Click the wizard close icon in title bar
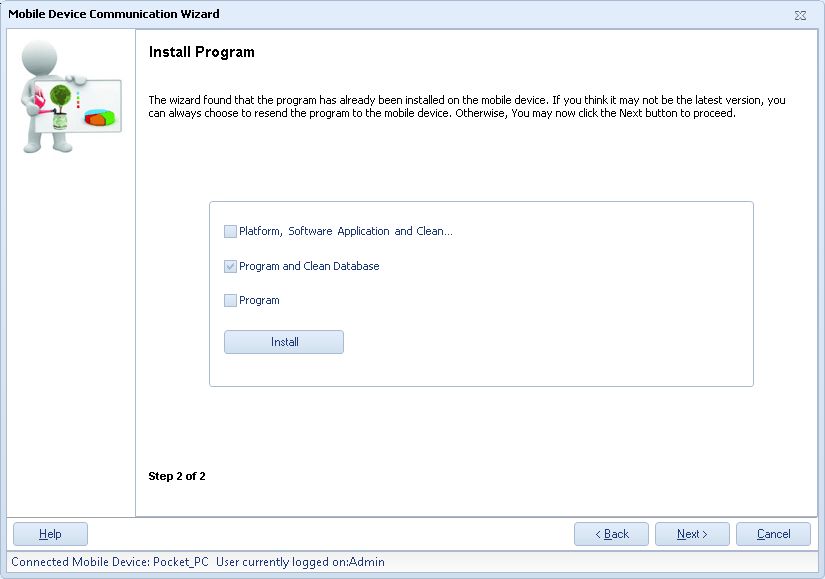This screenshot has height=579, width=825. point(800,16)
